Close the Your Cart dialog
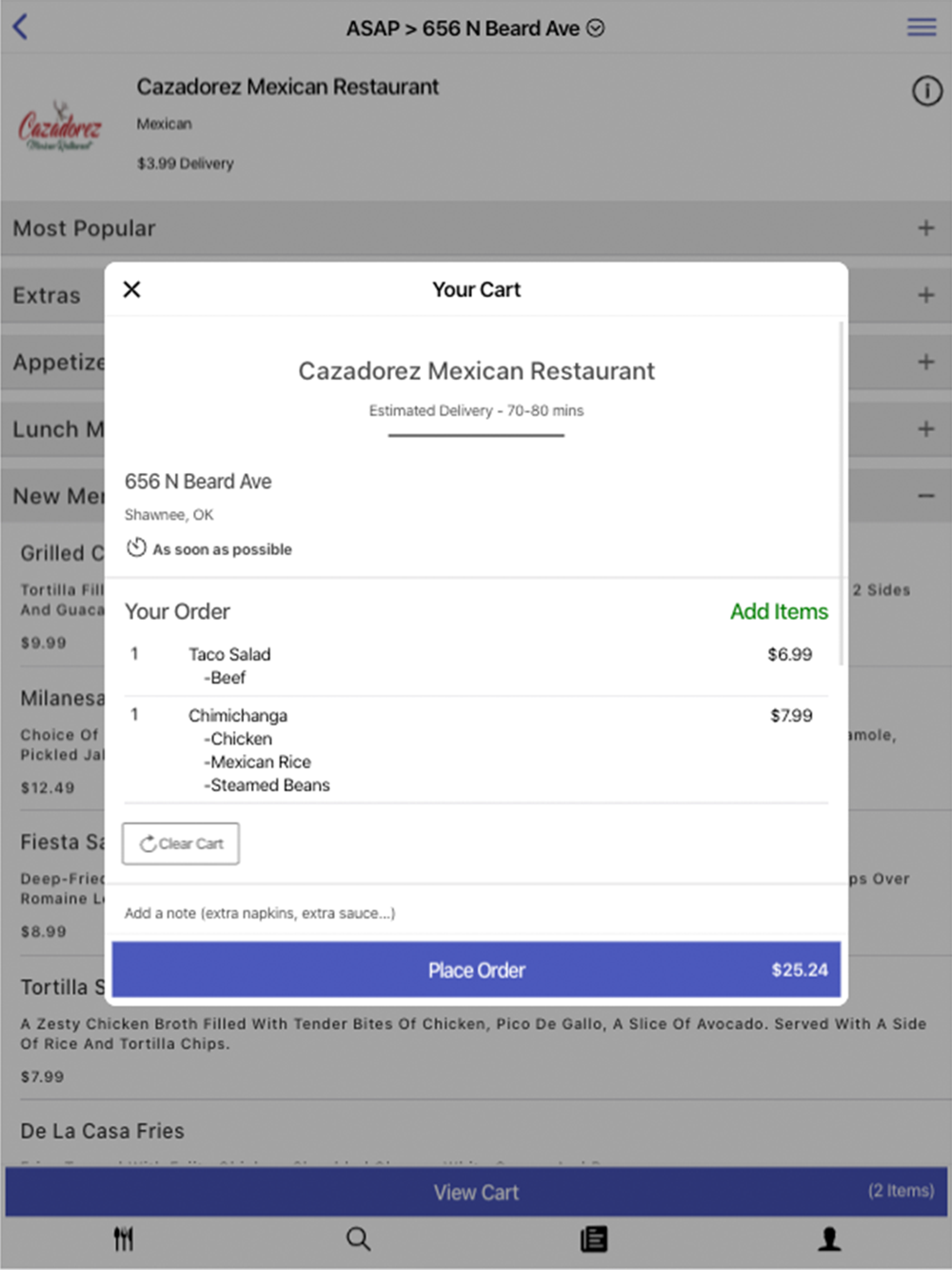Image resolution: width=952 pixels, height=1270 pixels. (x=132, y=289)
